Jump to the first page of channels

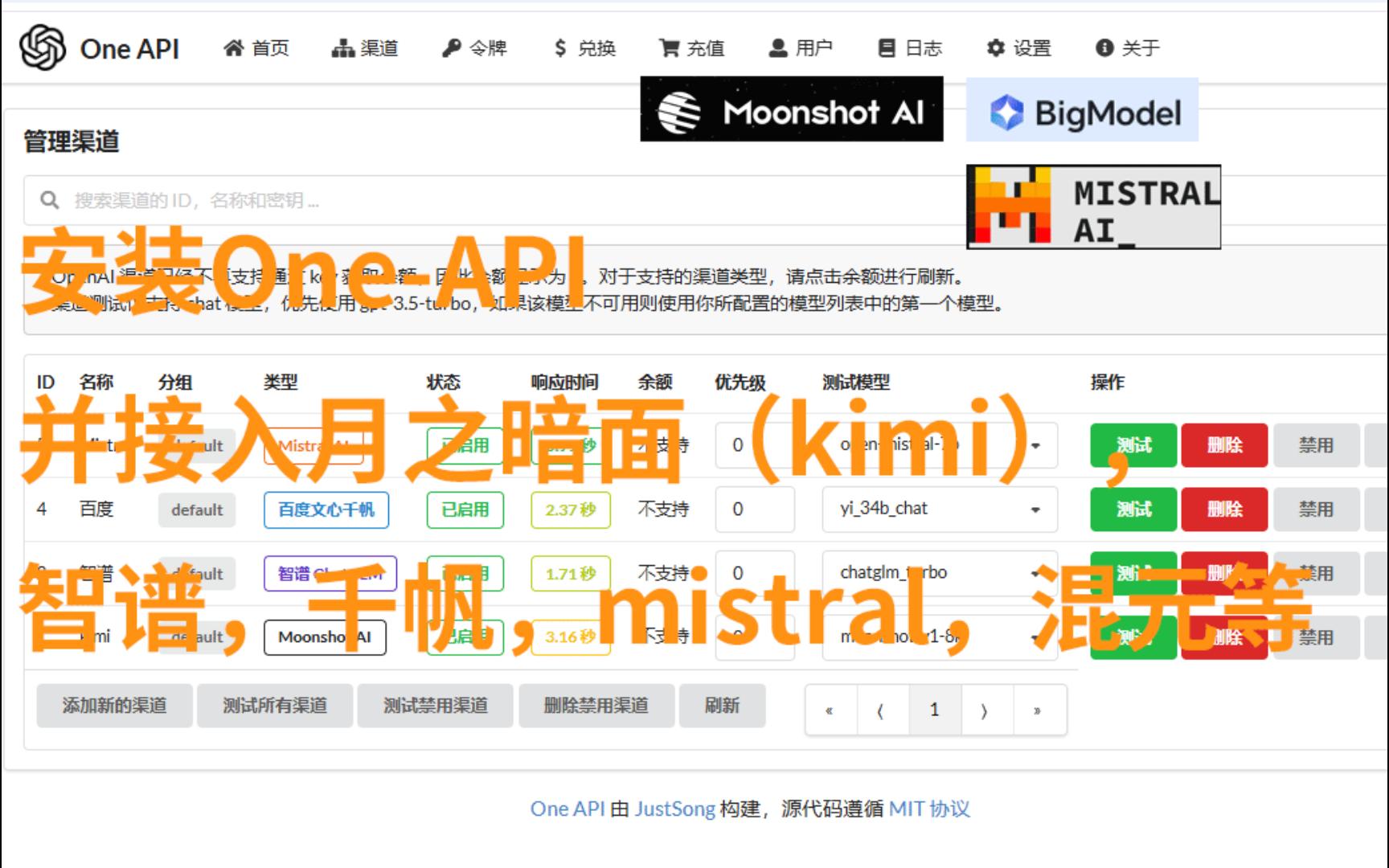(x=830, y=710)
